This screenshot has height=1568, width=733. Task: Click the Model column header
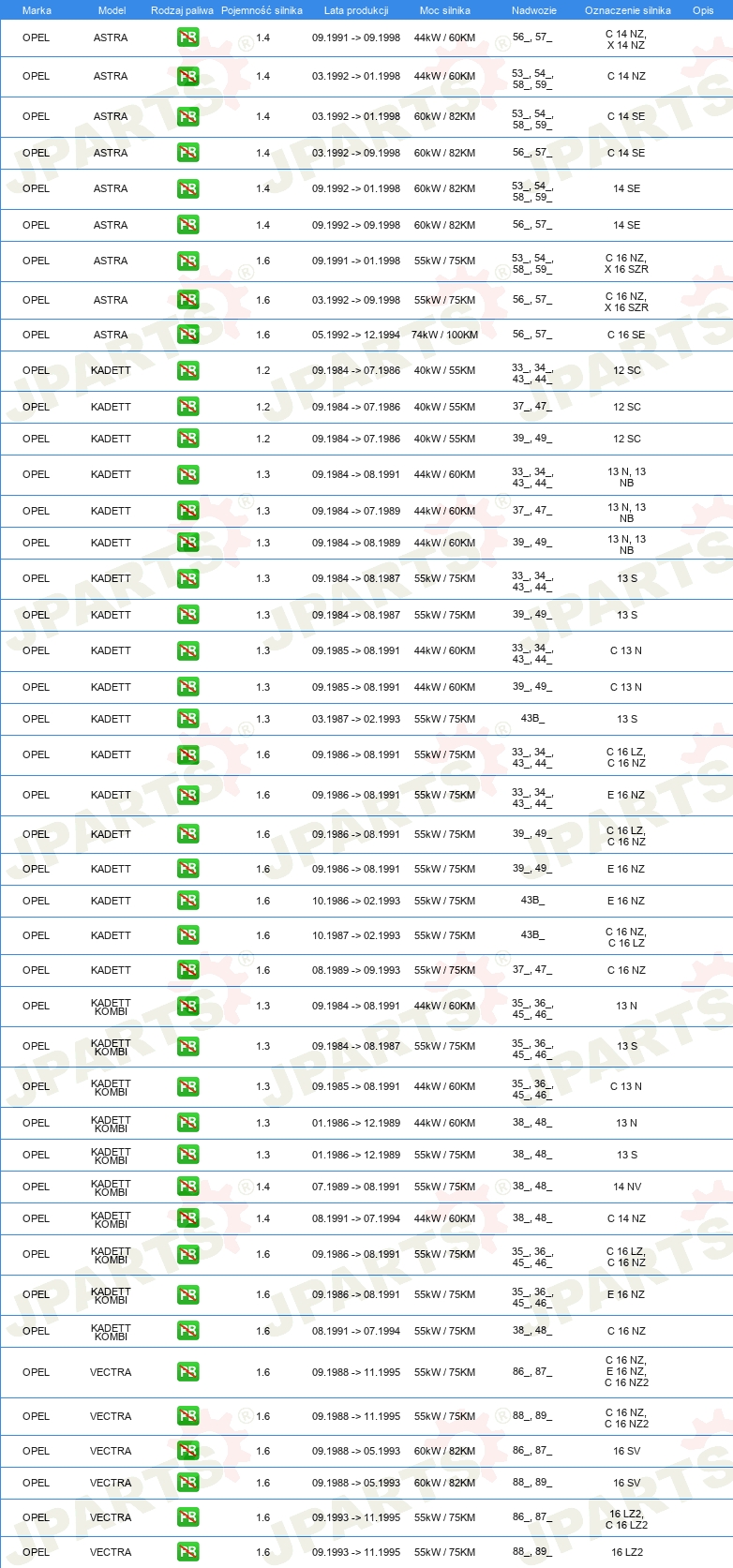pyautogui.click(x=112, y=10)
